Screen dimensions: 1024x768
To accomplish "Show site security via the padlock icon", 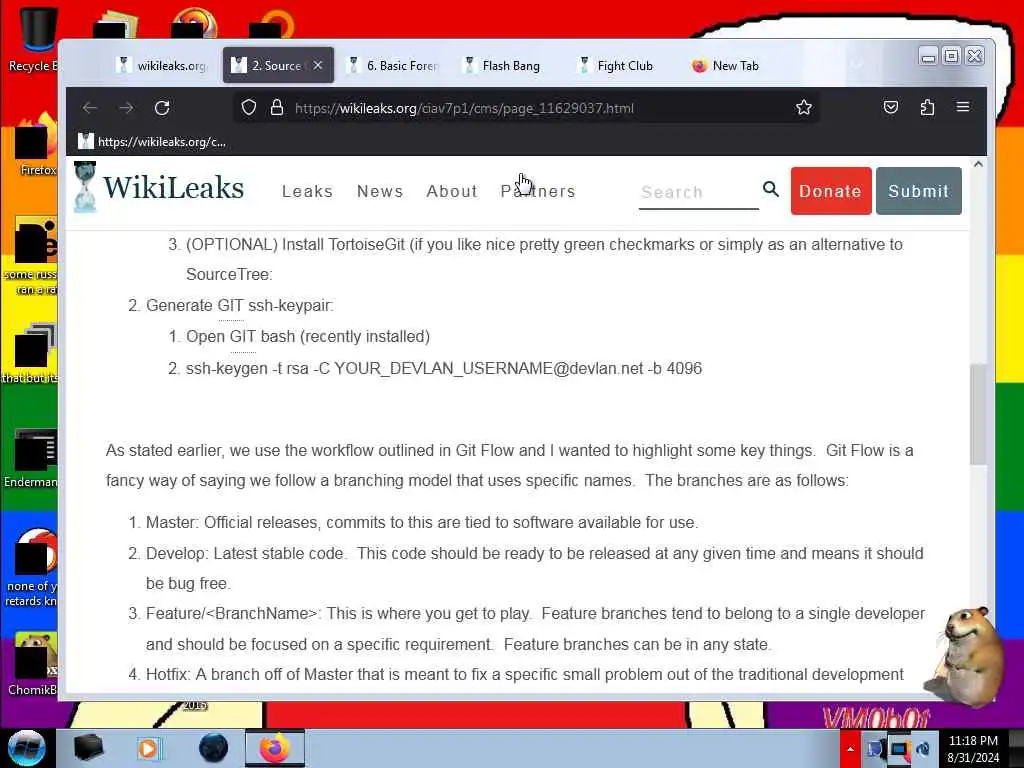I will click(x=277, y=107).
